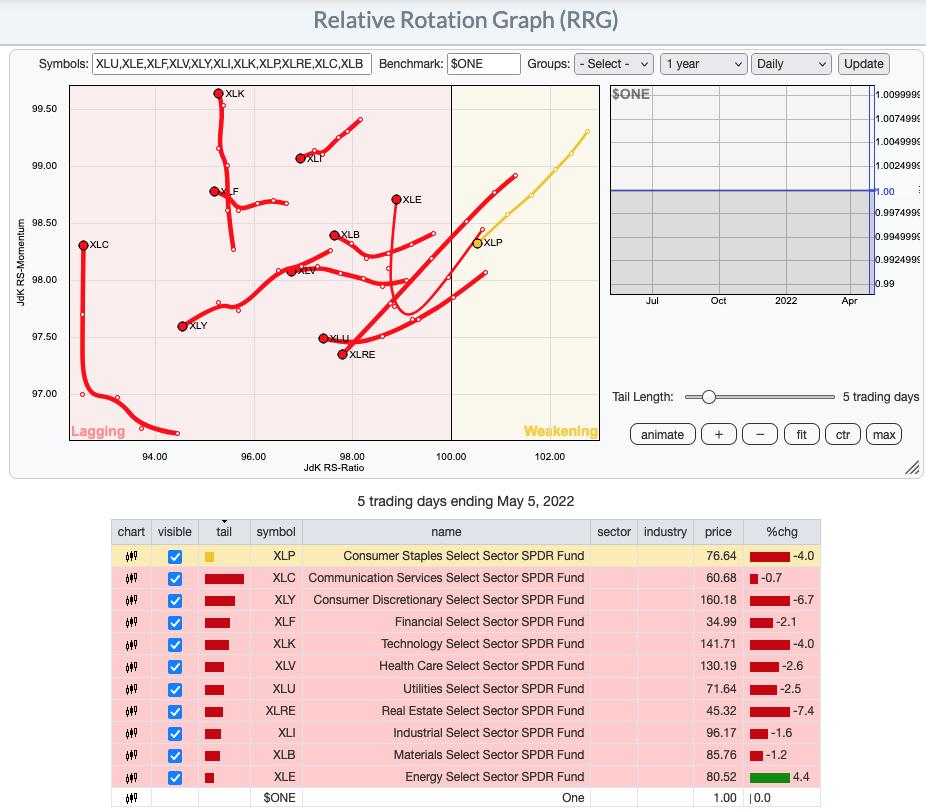The height and width of the screenshot is (812, 926).
Task: Sort table by name column header
Action: 446,532
